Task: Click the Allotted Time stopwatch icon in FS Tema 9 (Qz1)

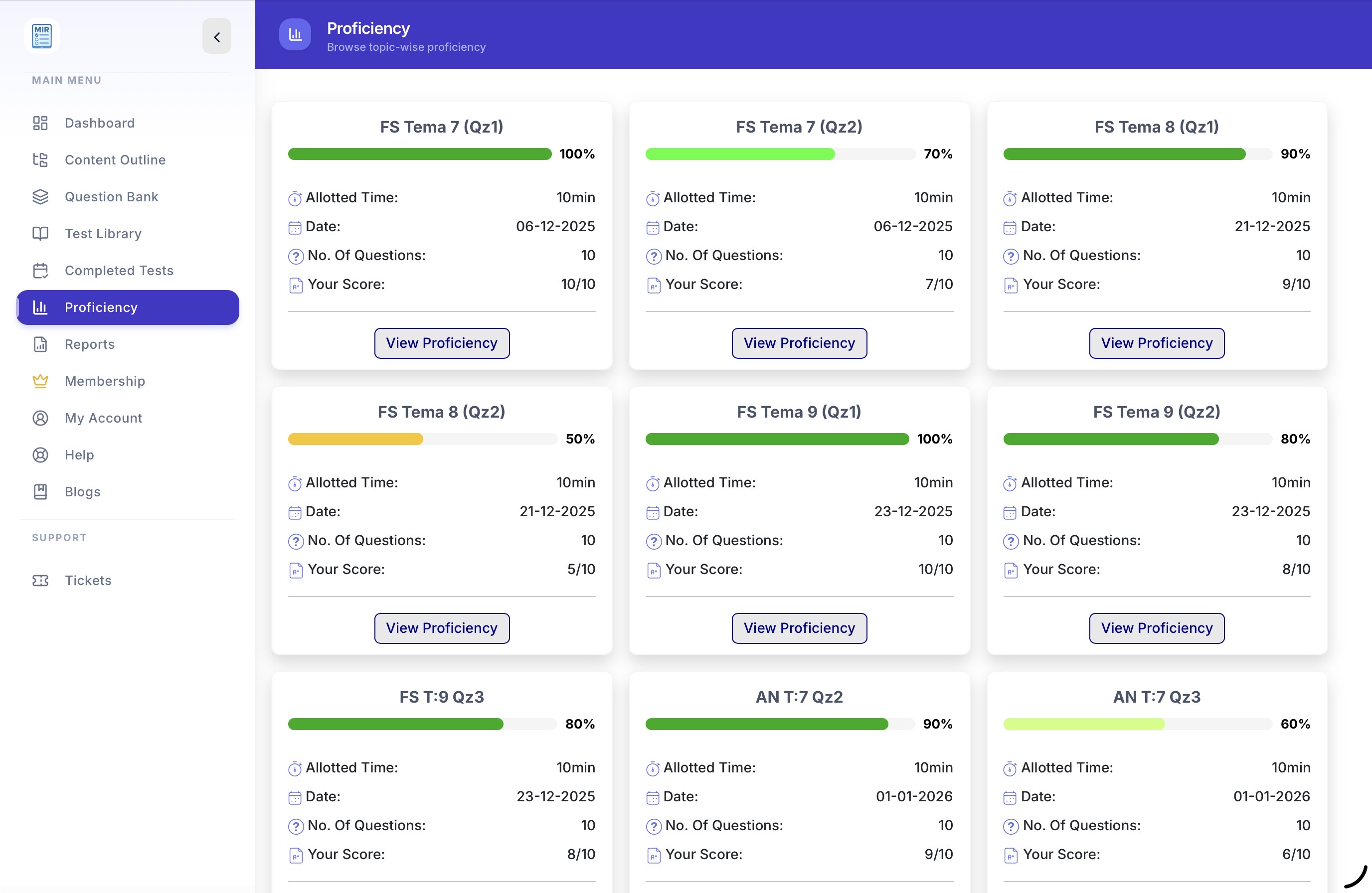Action: [x=653, y=484]
